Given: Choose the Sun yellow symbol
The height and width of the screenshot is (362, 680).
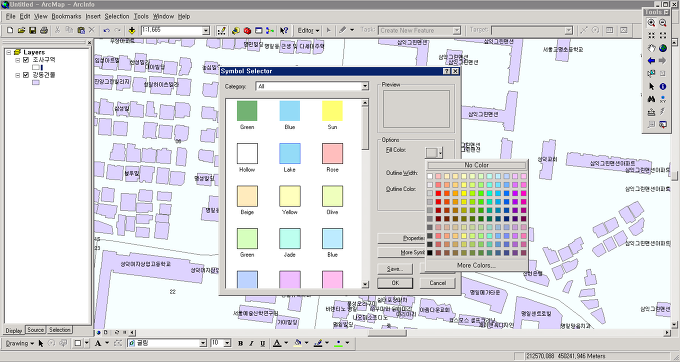Looking at the screenshot, I should (x=332, y=111).
